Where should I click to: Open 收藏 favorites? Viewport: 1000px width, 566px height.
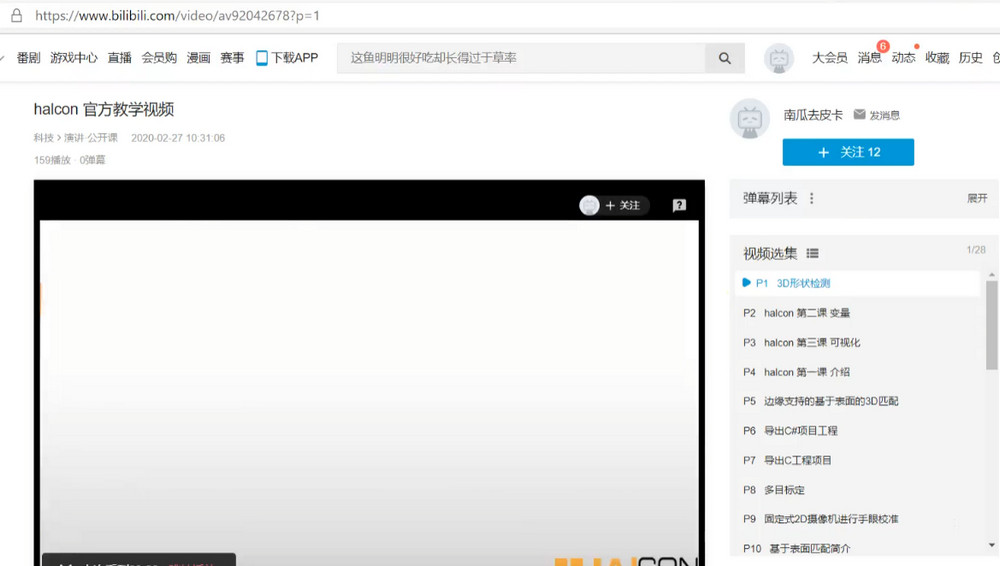point(938,58)
